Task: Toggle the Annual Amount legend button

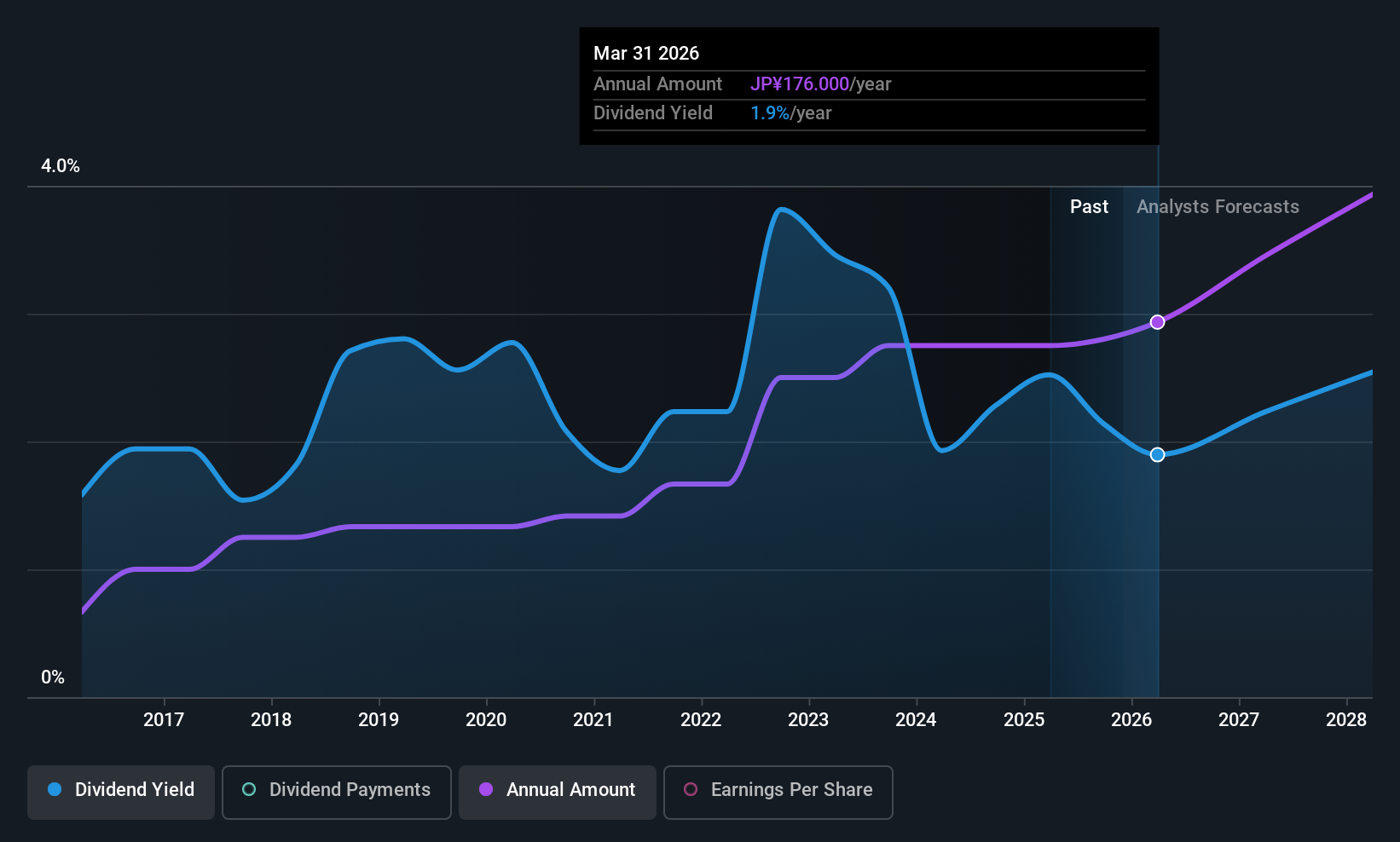Action: (x=558, y=791)
